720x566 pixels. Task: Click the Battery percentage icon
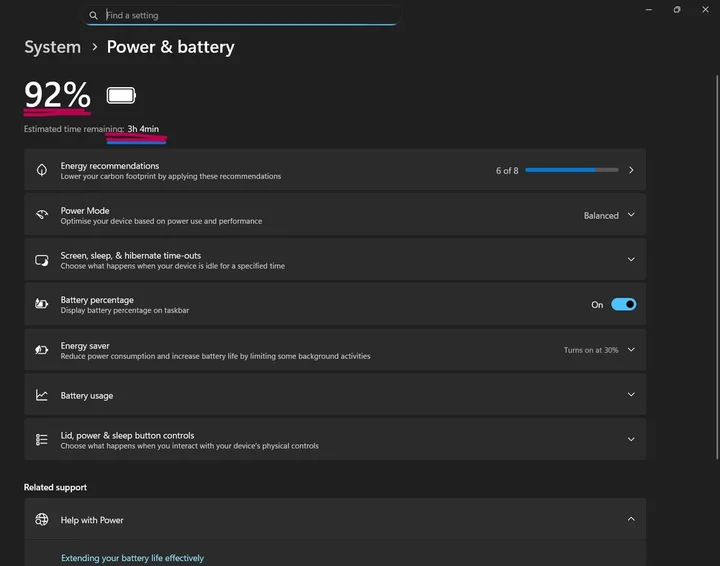click(x=42, y=304)
